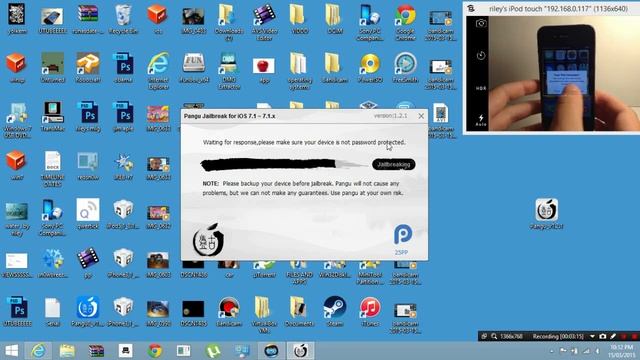Screen dimensions: 640x360
Task: Click the 1366x768 resolution label
Action: [x=511, y=336]
